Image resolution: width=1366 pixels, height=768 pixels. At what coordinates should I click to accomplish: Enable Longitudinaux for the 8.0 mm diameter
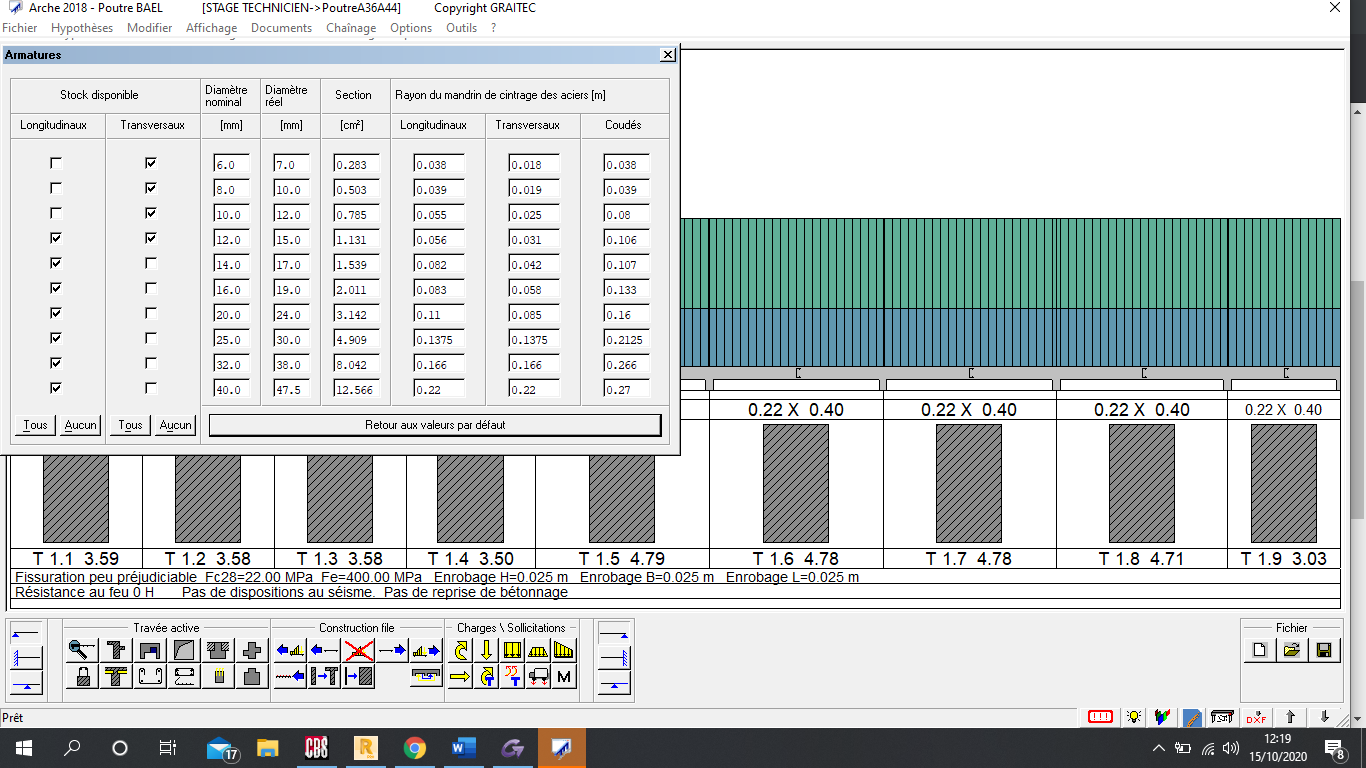coord(56,188)
